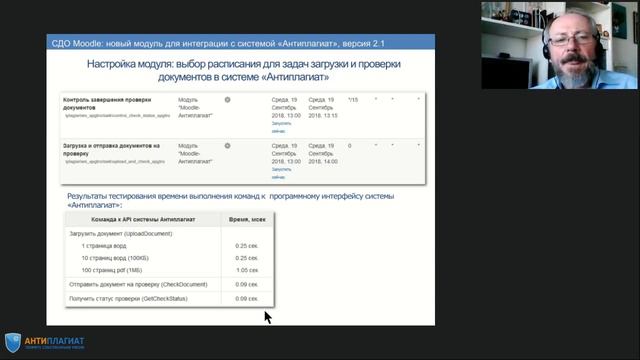The image size is (640, 360).
Task: Click column header 'Команда к API системы Антиплагиат'
Action: coord(143,220)
